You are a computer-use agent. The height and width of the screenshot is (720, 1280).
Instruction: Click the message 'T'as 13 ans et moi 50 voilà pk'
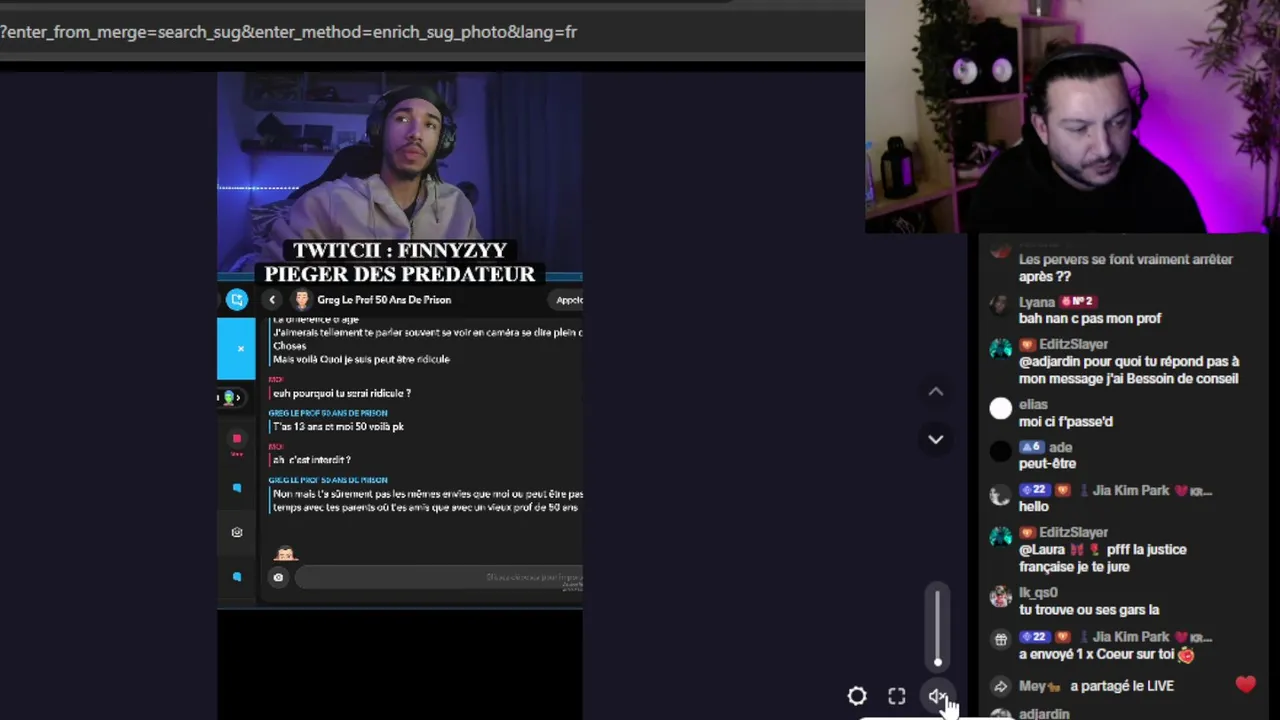click(338, 426)
